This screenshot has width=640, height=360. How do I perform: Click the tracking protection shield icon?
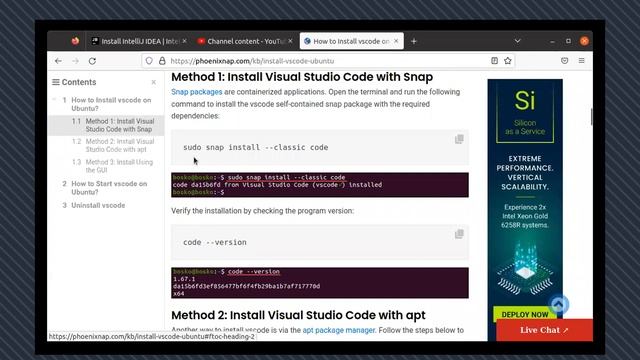click(x=149, y=61)
